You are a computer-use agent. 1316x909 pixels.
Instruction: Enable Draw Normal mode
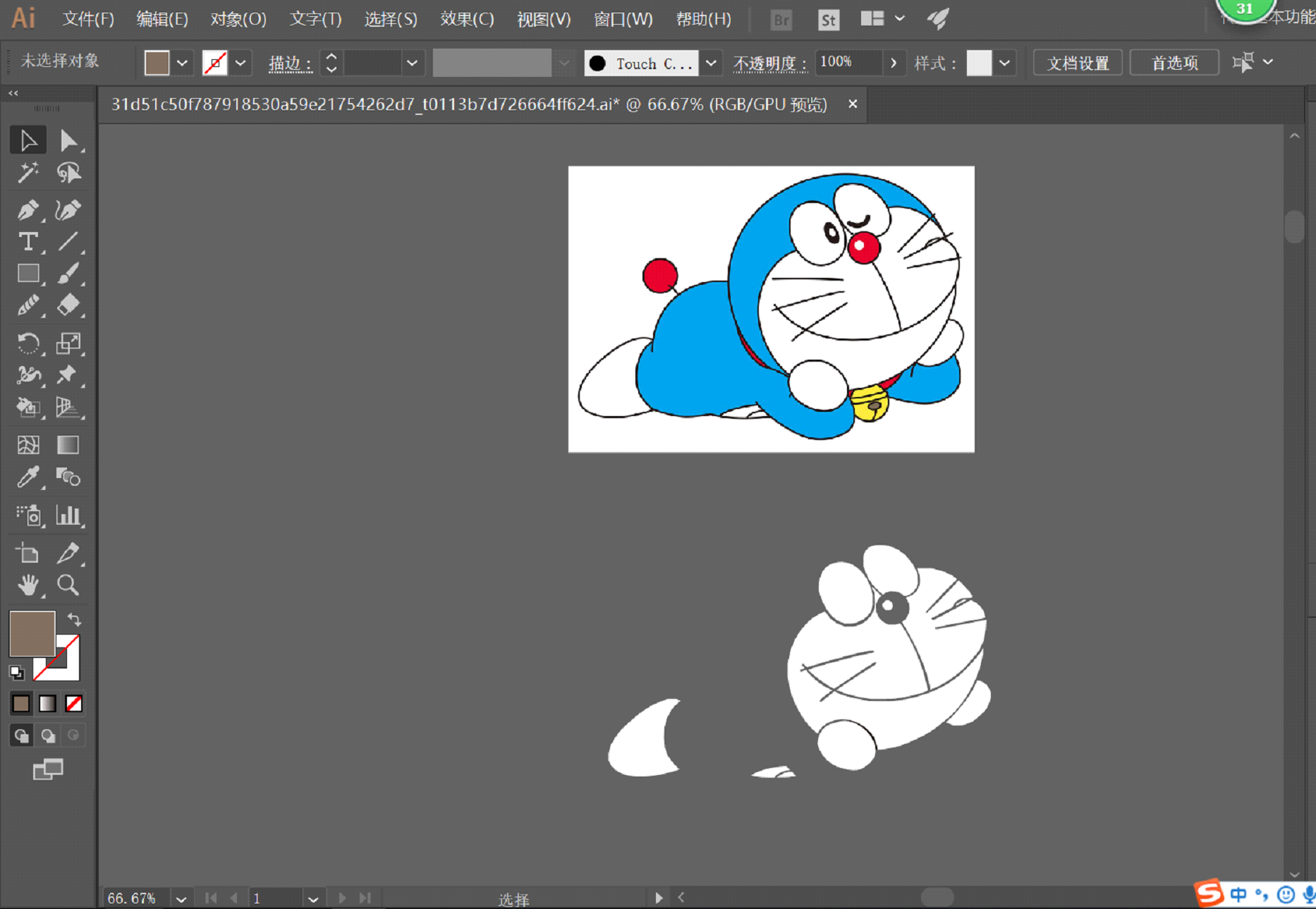21,736
